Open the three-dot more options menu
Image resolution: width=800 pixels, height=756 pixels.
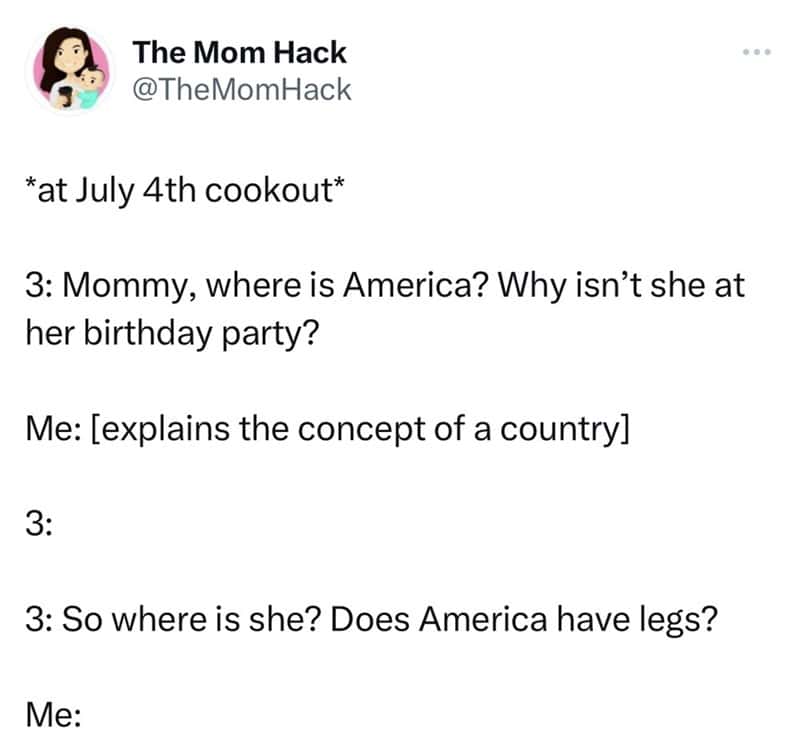757,52
